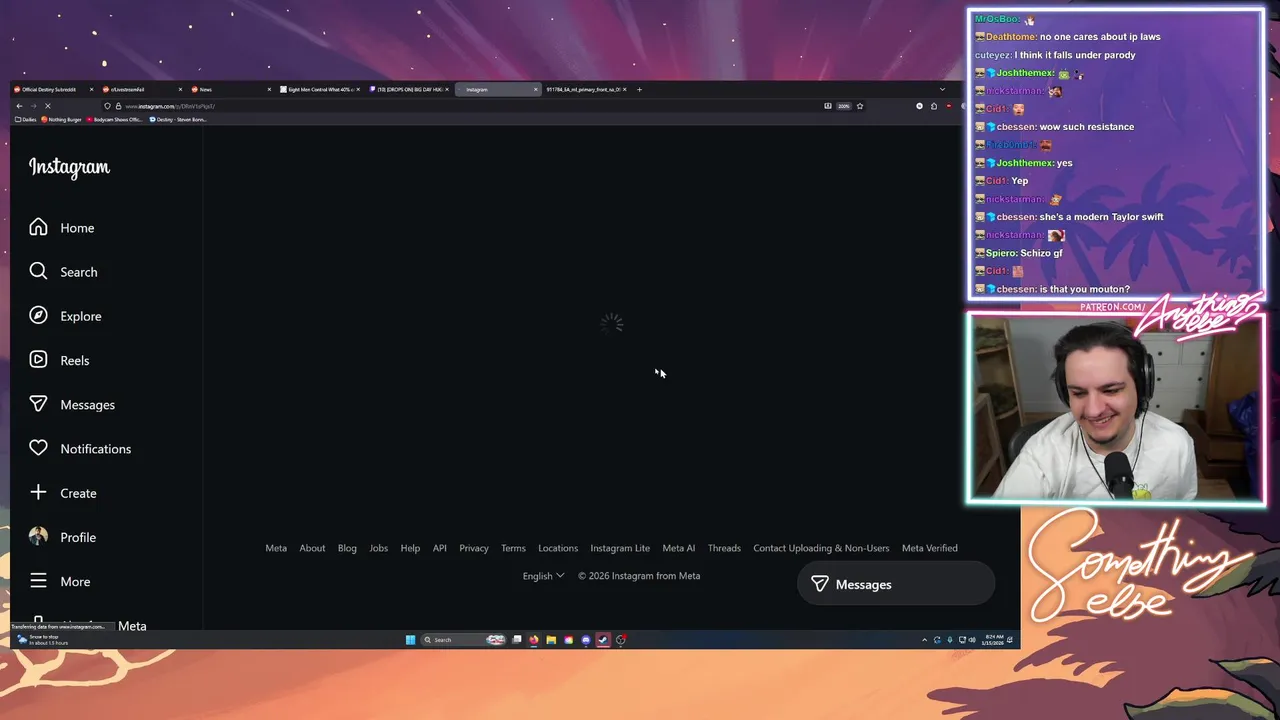Click the Help footer link
The image size is (1280, 720).
(410, 548)
